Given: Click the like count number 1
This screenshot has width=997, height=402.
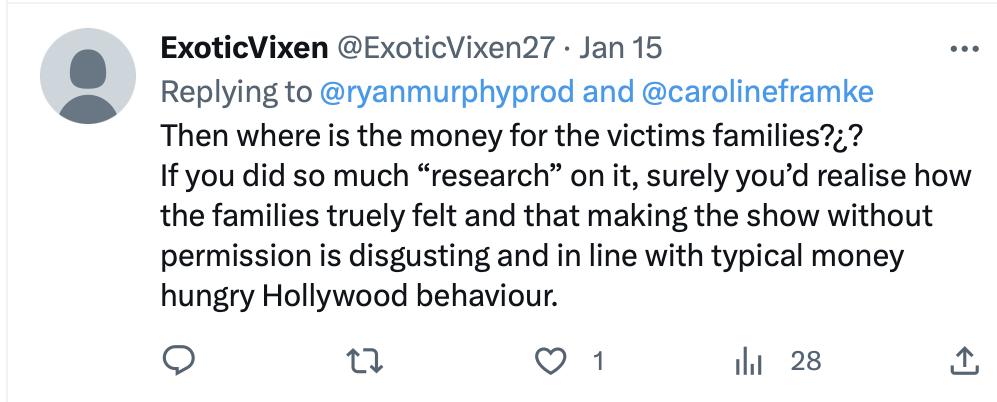Looking at the screenshot, I should pos(597,361).
